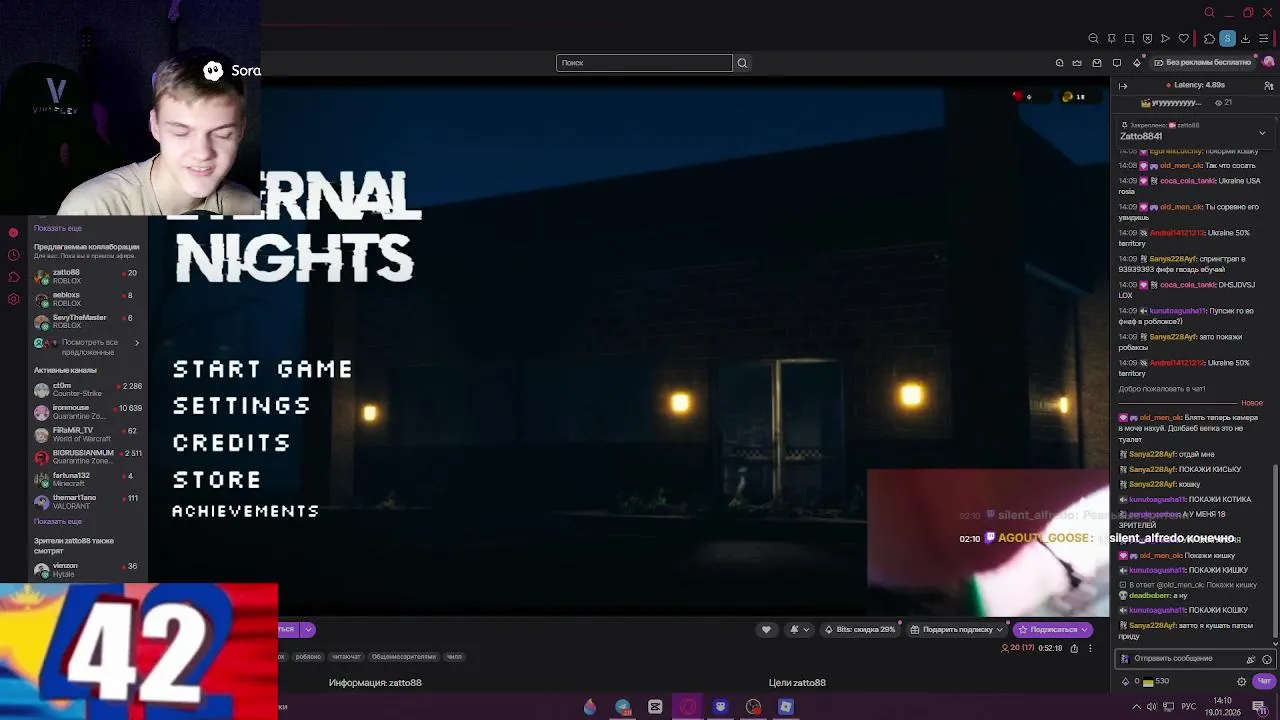
Task: Open the purple dropdown arrow beside the cut-off button
Action: tap(308, 630)
